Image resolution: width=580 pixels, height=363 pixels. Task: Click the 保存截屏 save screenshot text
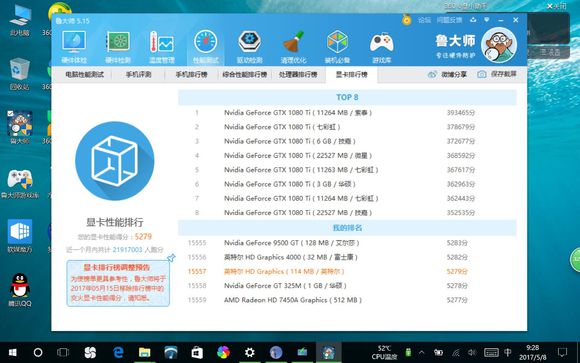[503, 74]
